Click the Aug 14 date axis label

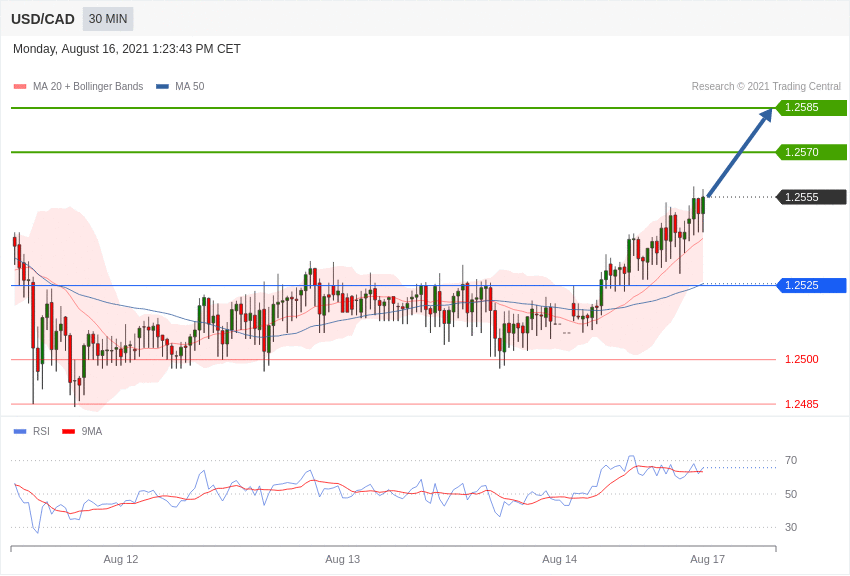click(x=560, y=559)
